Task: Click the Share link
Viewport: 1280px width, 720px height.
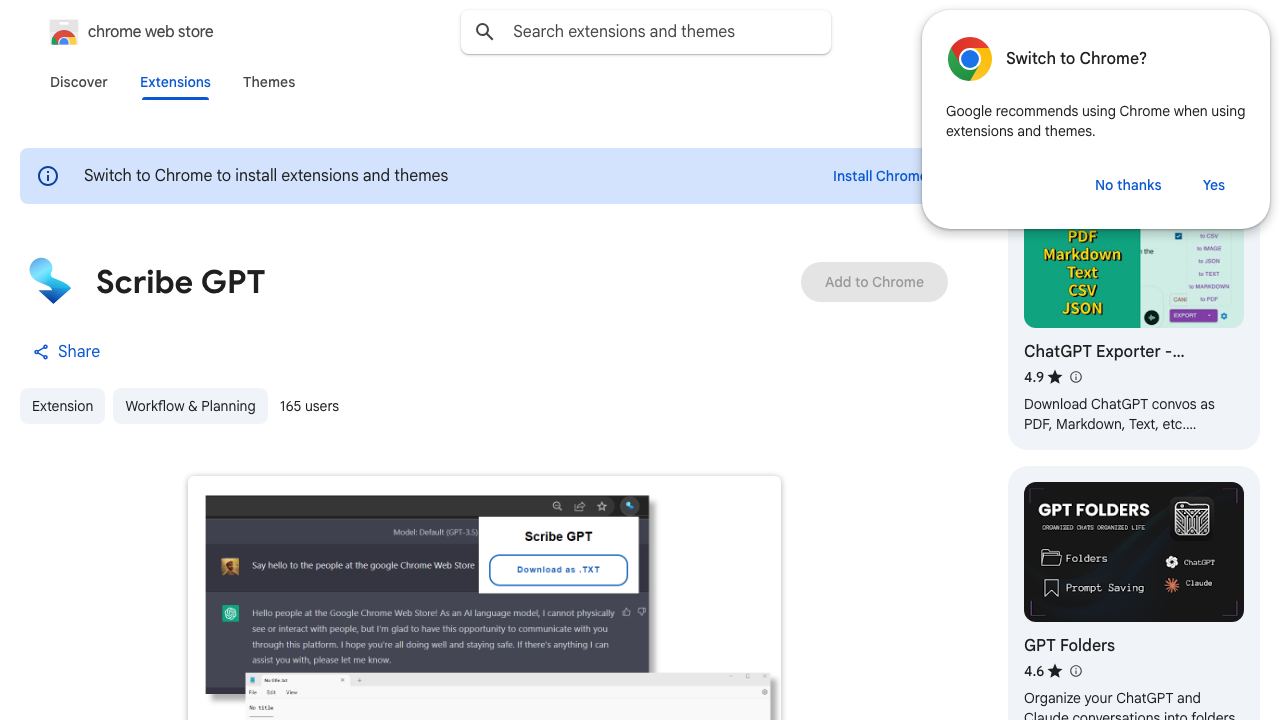Action: 67,352
